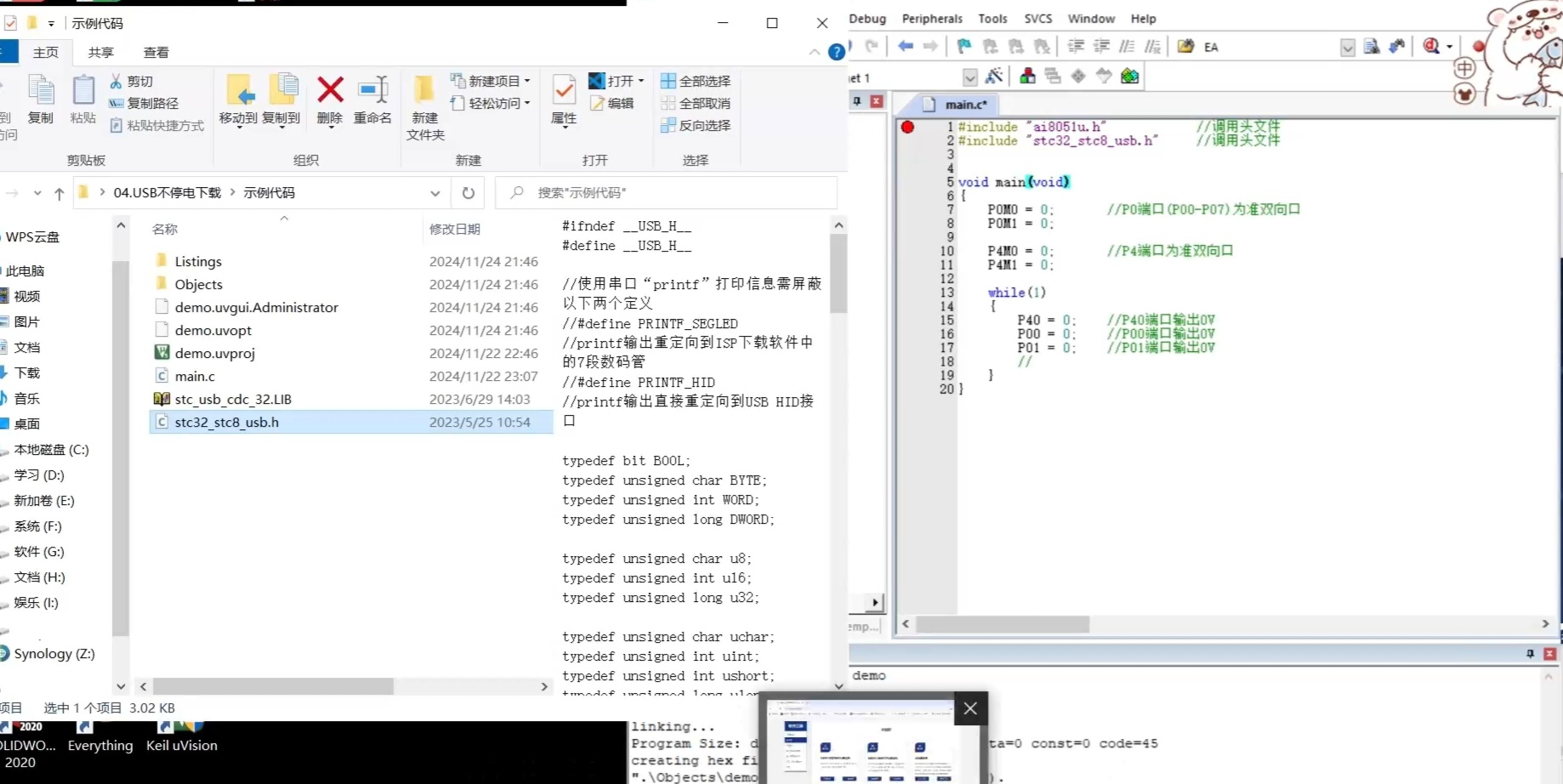Screen dimensions: 1563x784
Task: Click Keil find in files icon
Action: 1185,46
